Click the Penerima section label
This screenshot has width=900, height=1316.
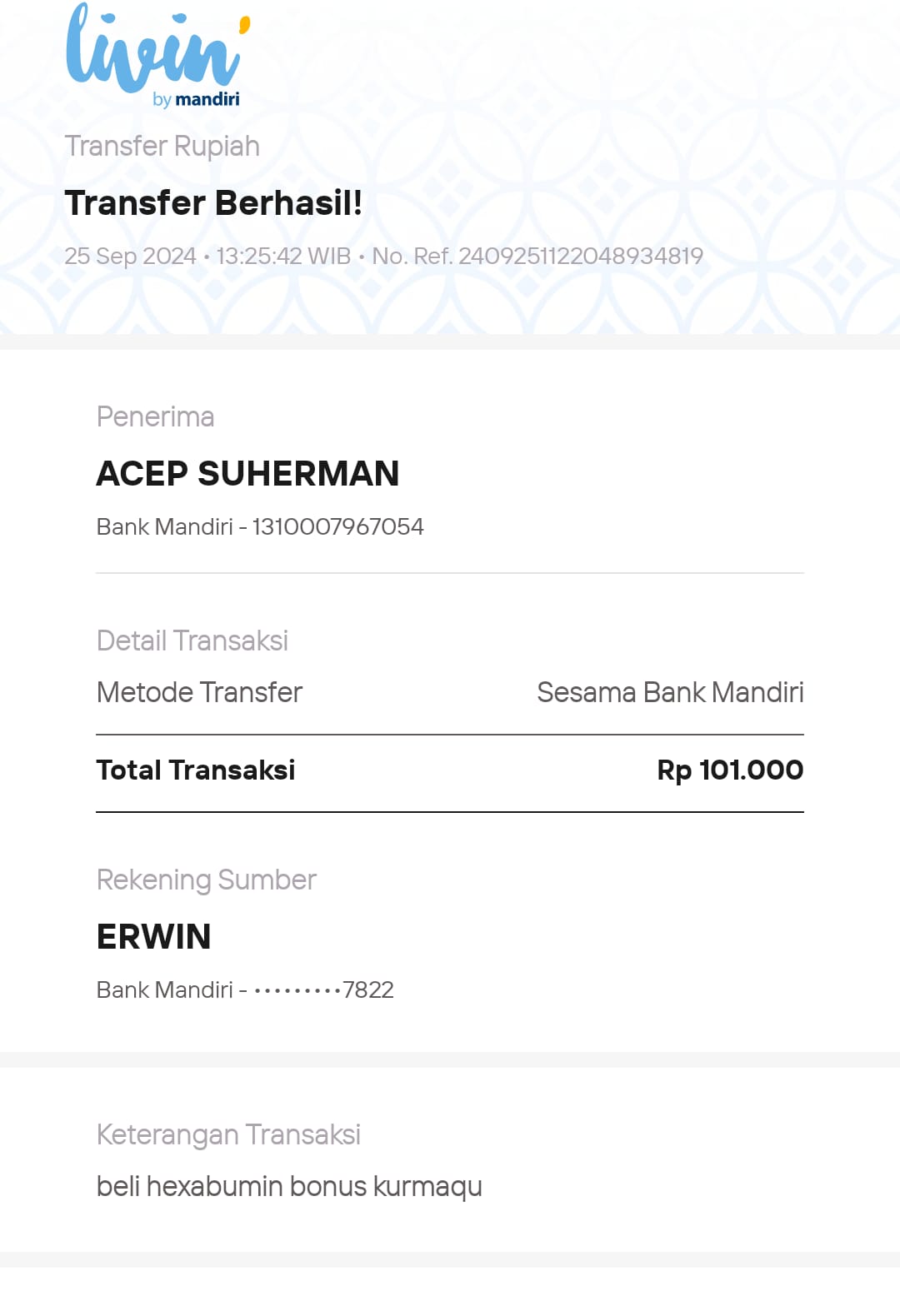coord(156,416)
